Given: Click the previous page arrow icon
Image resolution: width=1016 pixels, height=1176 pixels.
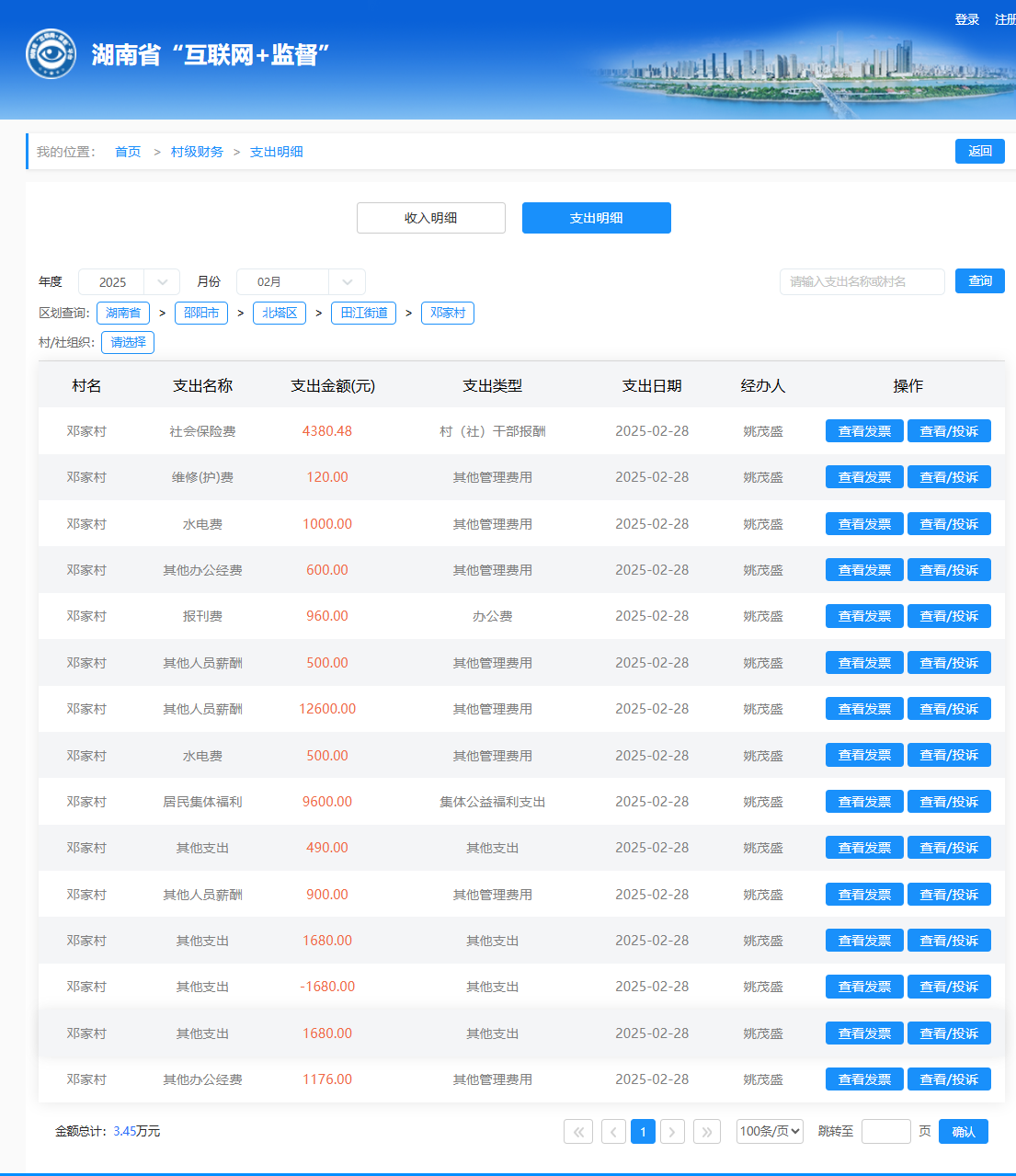Looking at the screenshot, I should 613,1131.
